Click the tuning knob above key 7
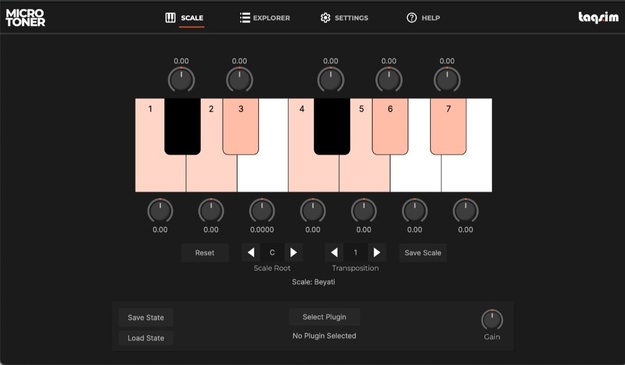 (447, 79)
